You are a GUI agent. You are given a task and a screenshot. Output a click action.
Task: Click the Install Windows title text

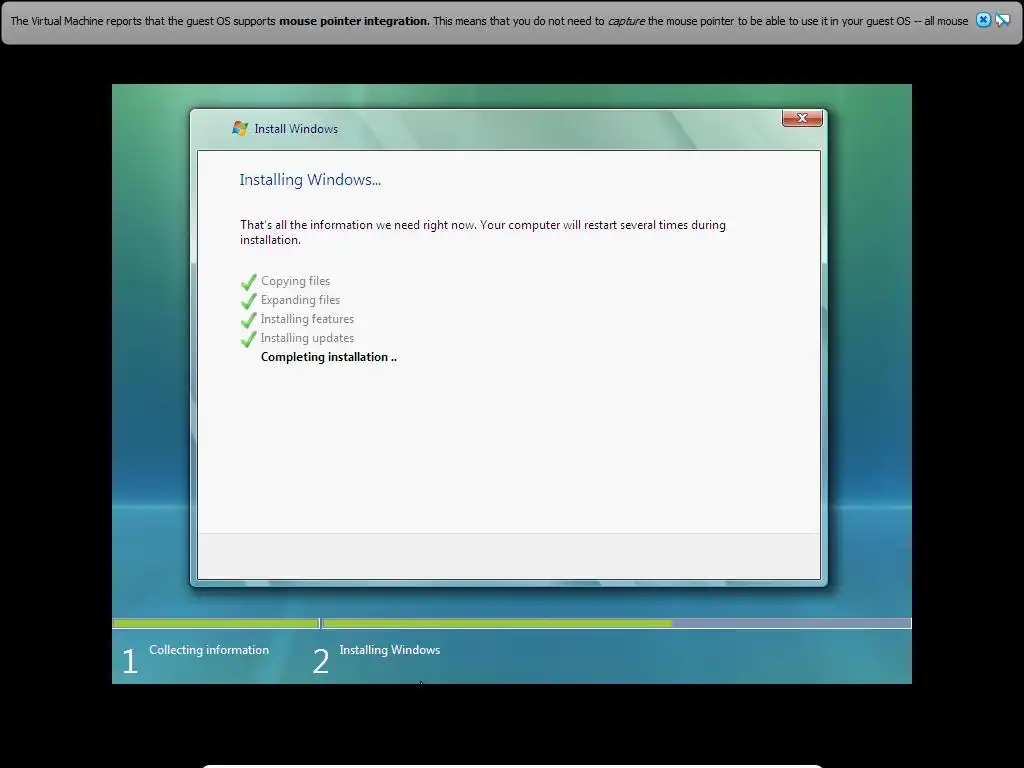click(x=296, y=129)
